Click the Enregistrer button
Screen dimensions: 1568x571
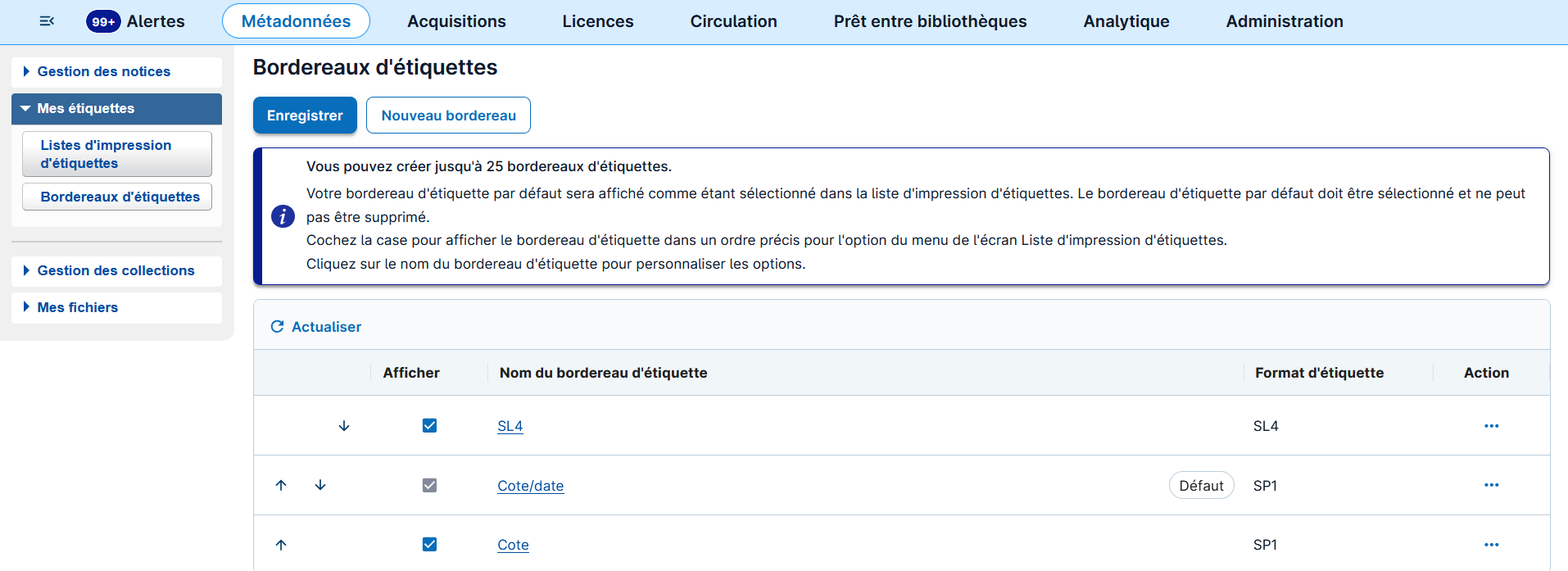pos(305,116)
